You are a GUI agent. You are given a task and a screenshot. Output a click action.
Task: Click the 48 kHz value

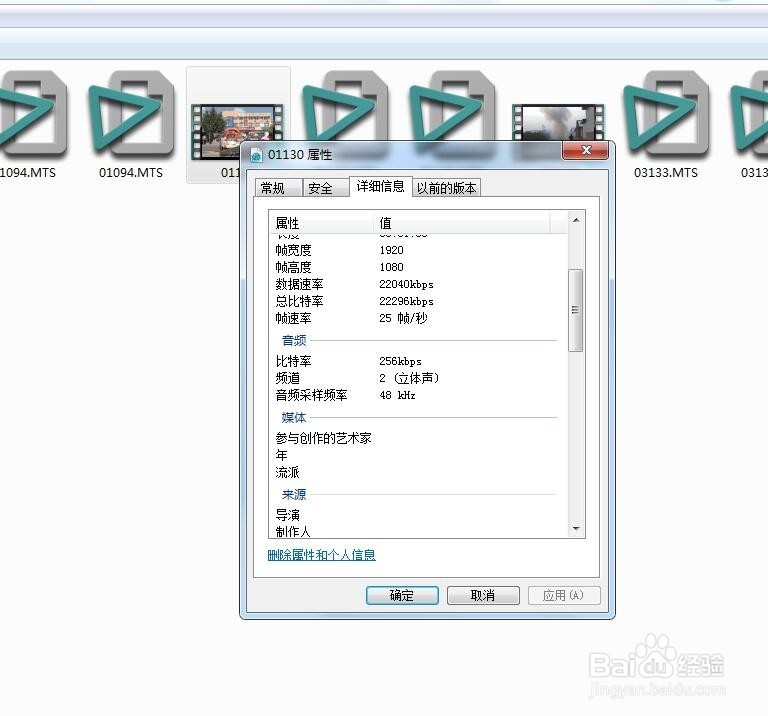397,395
